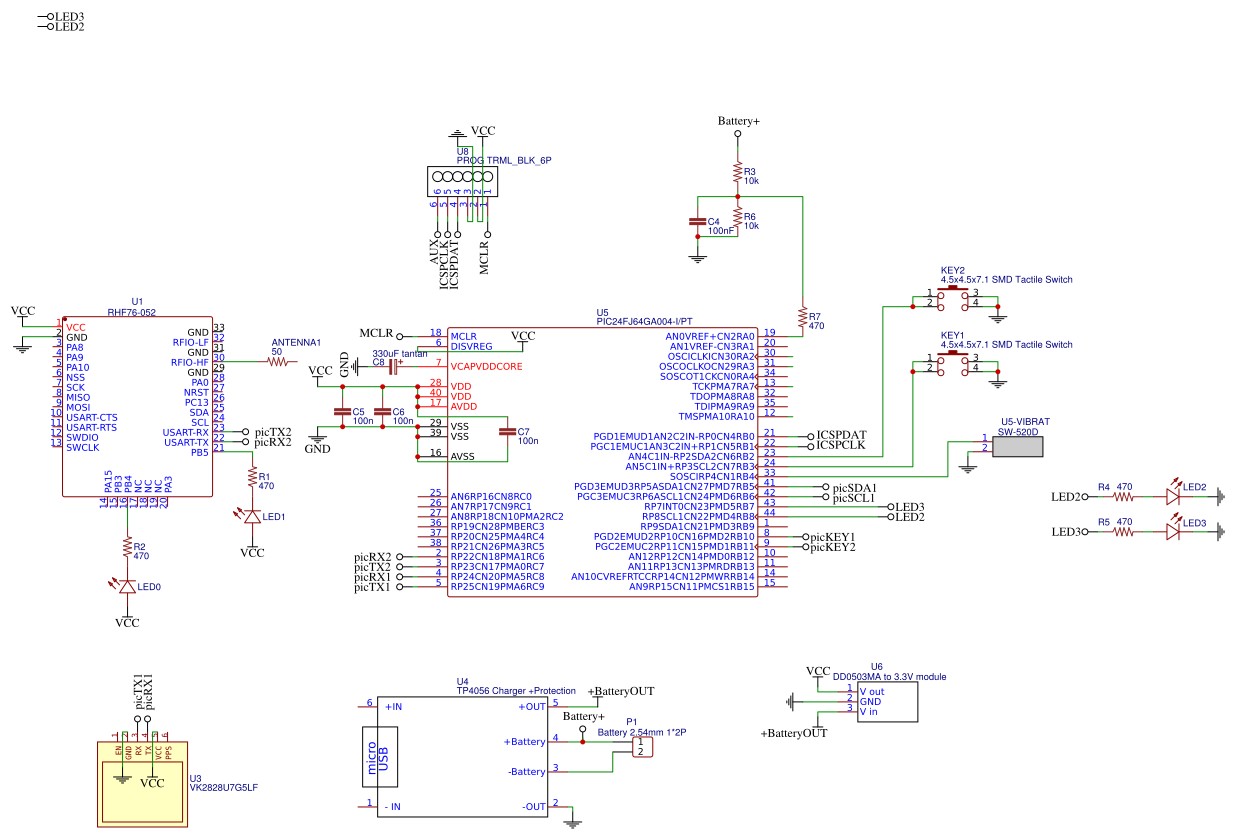This screenshot has height=838, width=1234.
Task: Click the TP4056 Charger +Protection label
Action: (515, 690)
